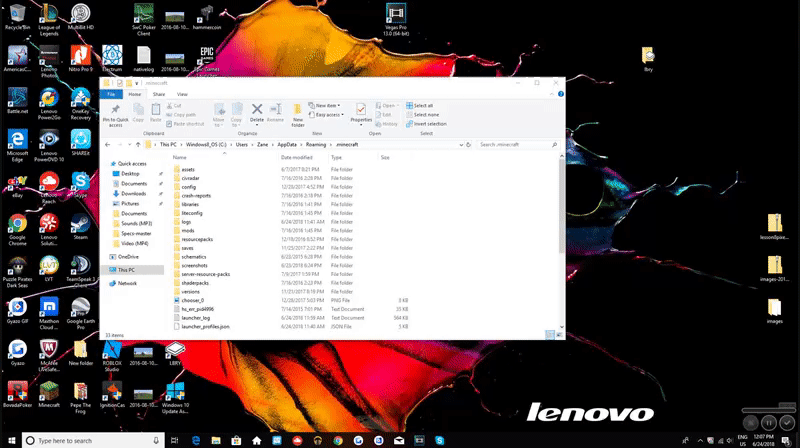Select OneDrive in navigation pane
Screen dimensions: 800x448
[128, 257]
